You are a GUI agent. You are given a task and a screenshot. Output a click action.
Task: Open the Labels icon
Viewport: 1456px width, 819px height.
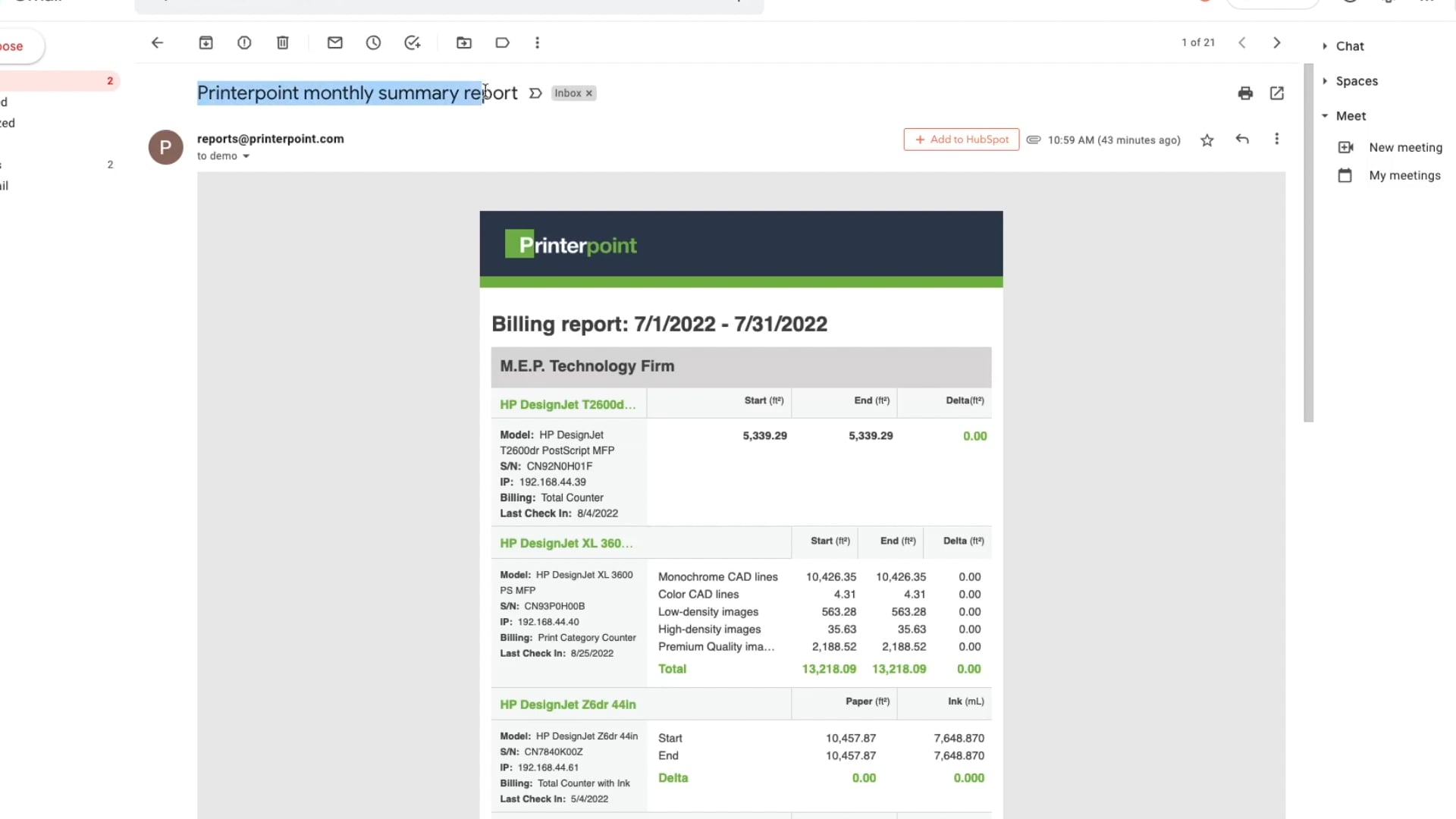click(502, 43)
